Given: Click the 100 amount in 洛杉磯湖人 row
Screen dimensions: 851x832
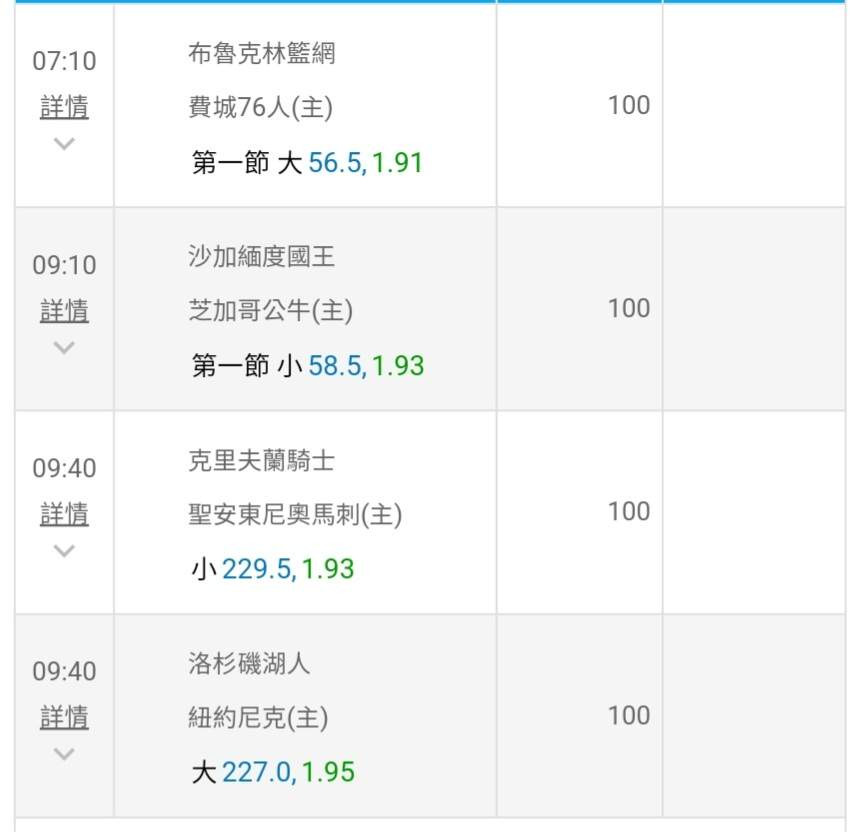Looking at the screenshot, I should [x=629, y=715].
